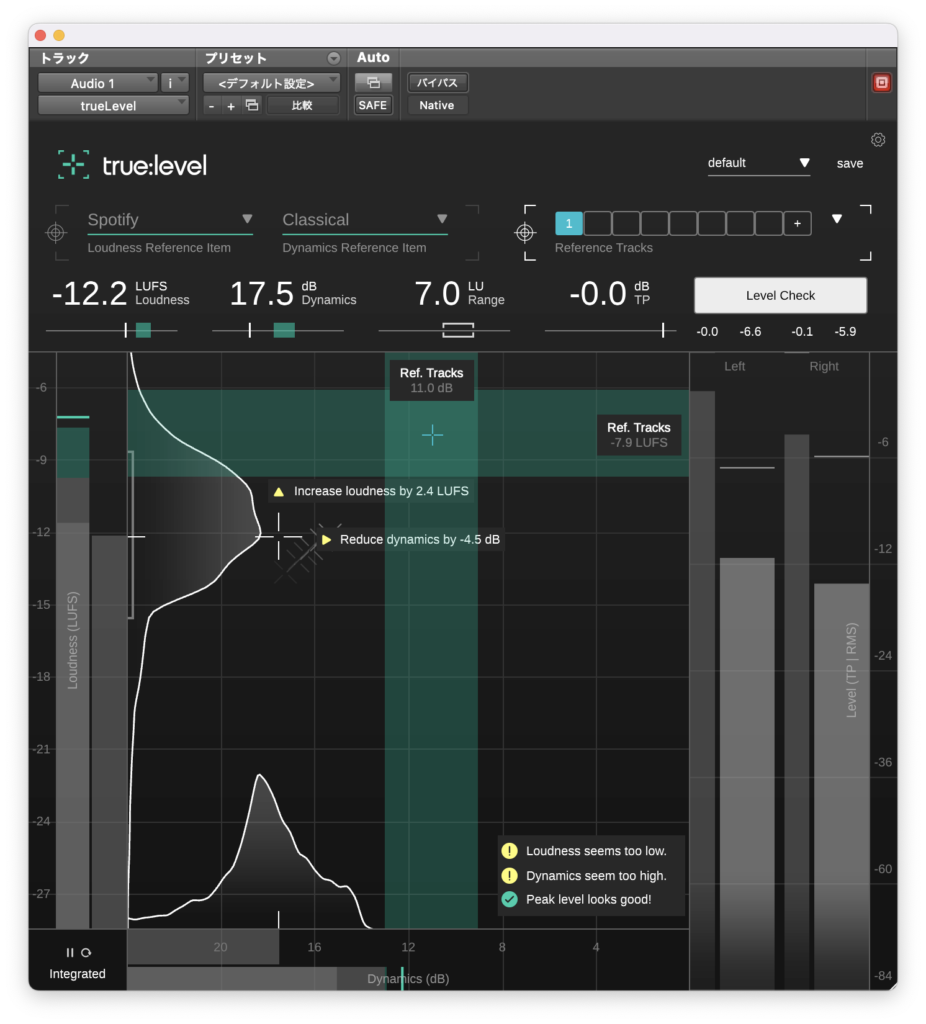Select the empty reference track slot 2
This screenshot has width=926, height=1024.
[x=598, y=223]
